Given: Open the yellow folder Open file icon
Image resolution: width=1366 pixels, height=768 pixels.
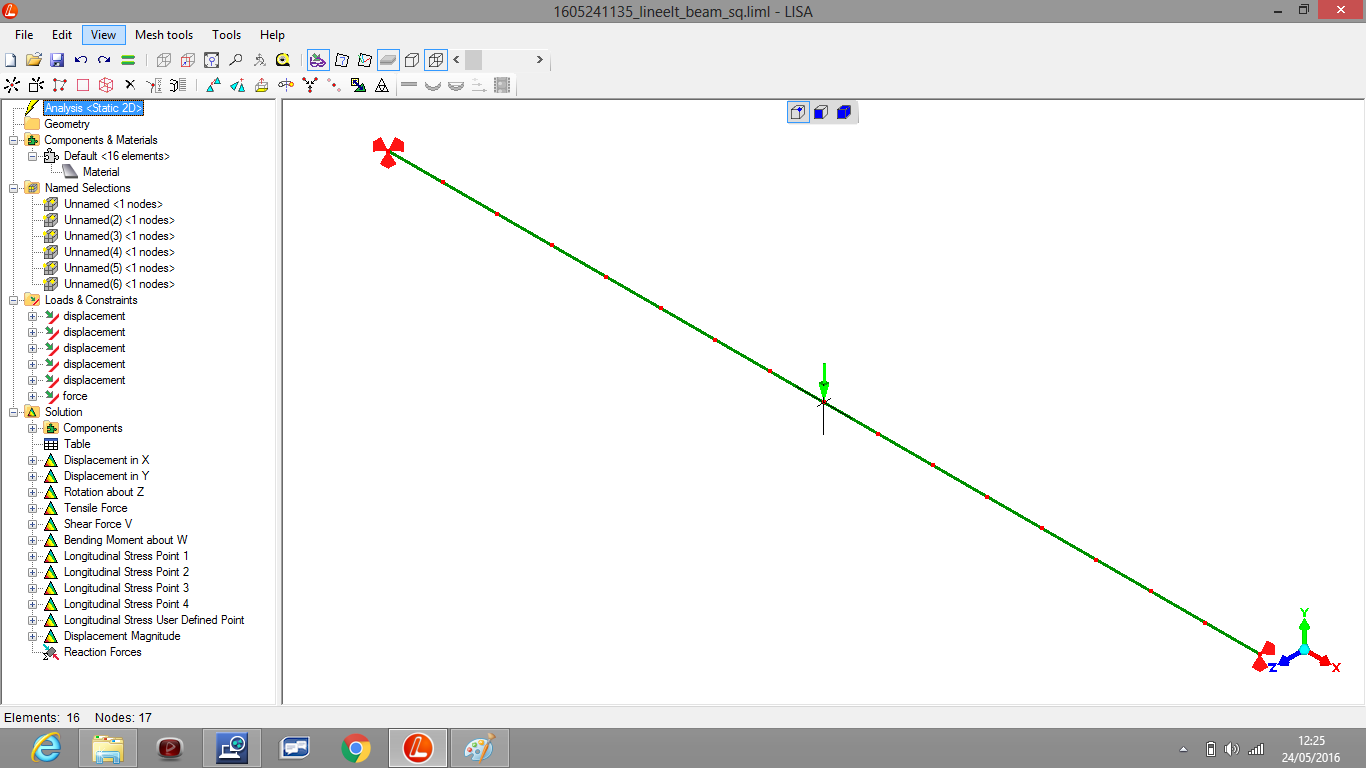Looking at the screenshot, I should point(34,60).
